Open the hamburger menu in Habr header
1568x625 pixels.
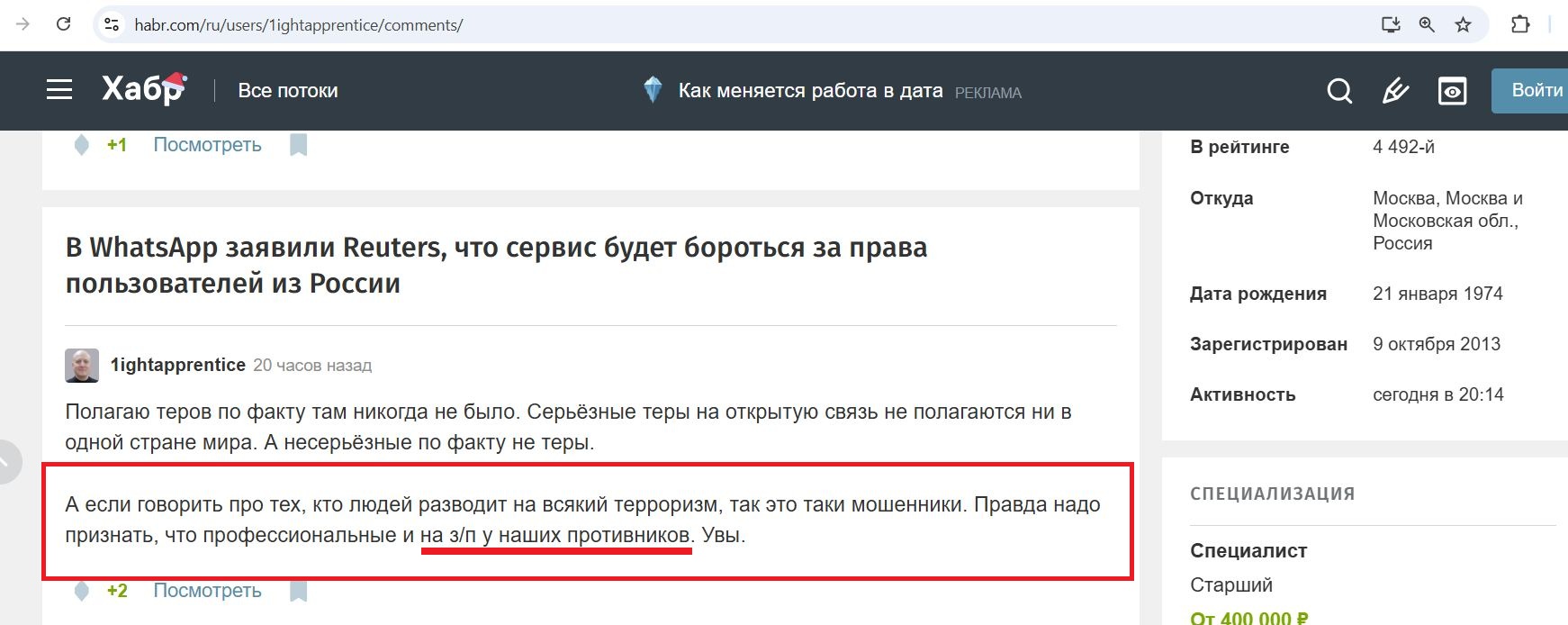[x=59, y=90]
